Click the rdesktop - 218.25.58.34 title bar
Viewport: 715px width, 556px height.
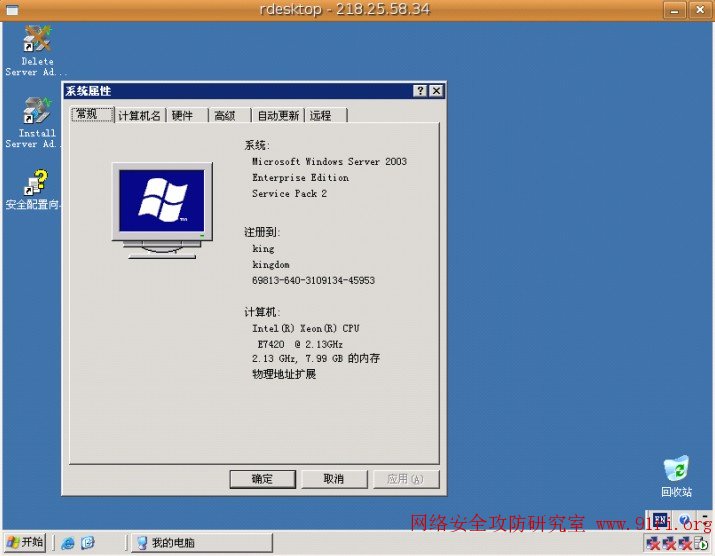tap(344, 10)
